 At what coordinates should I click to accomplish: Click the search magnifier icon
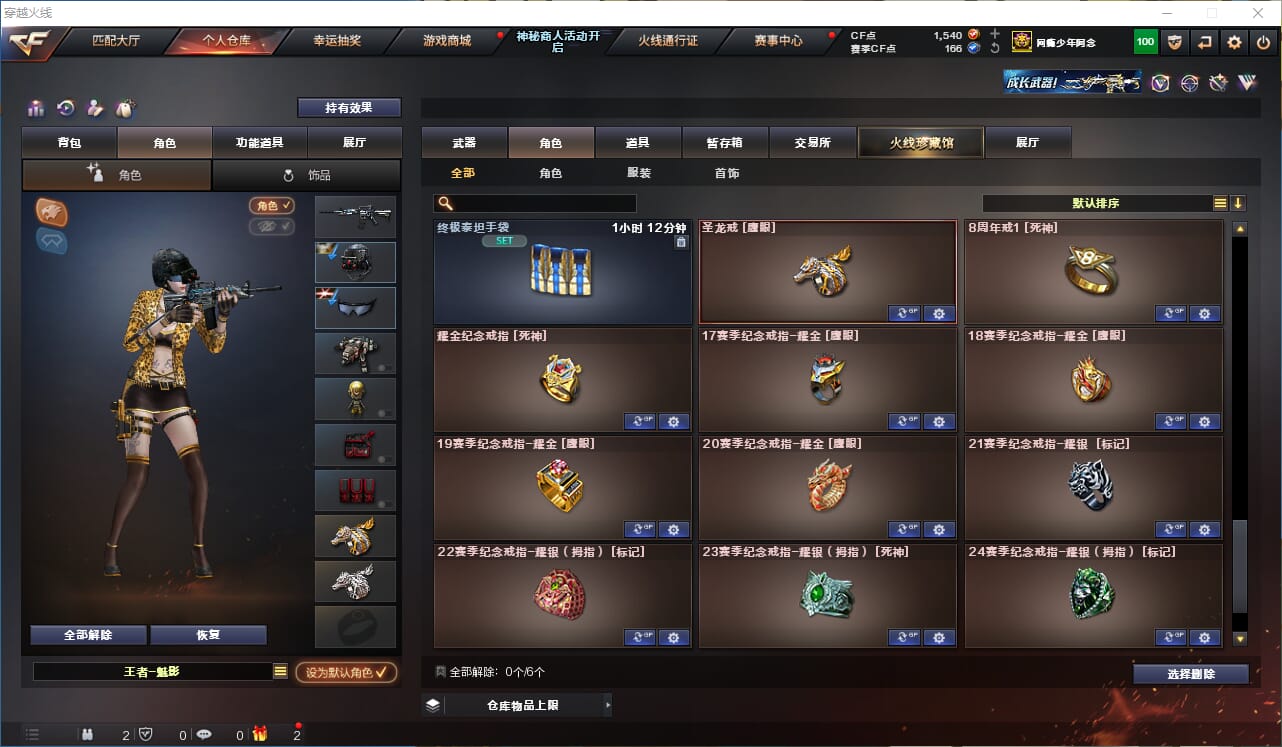[444, 203]
